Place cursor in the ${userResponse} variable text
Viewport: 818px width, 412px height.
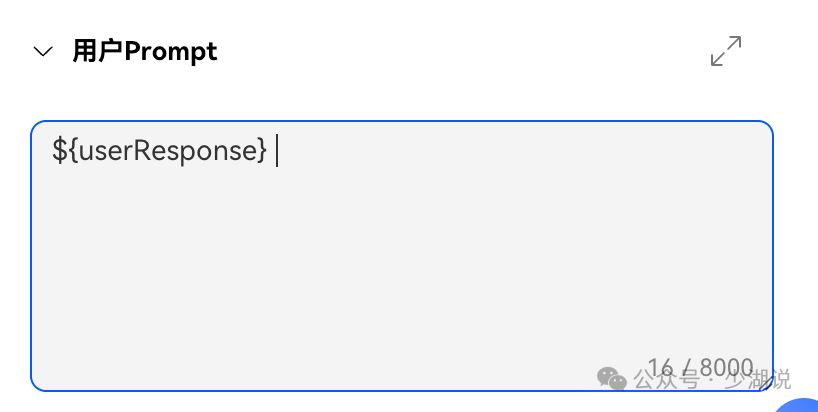click(x=160, y=150)
